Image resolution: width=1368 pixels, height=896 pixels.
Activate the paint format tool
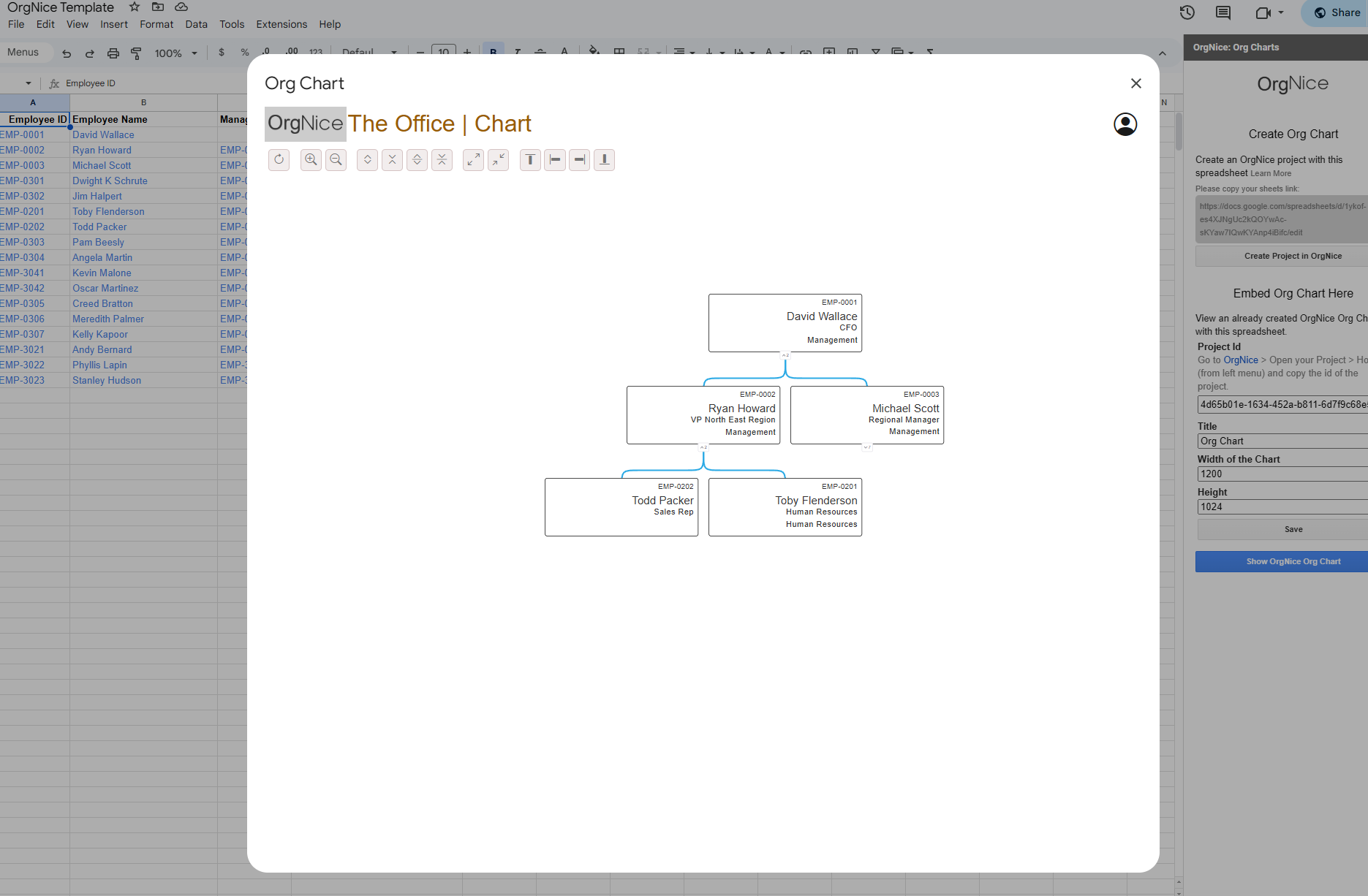pos(136,53)
